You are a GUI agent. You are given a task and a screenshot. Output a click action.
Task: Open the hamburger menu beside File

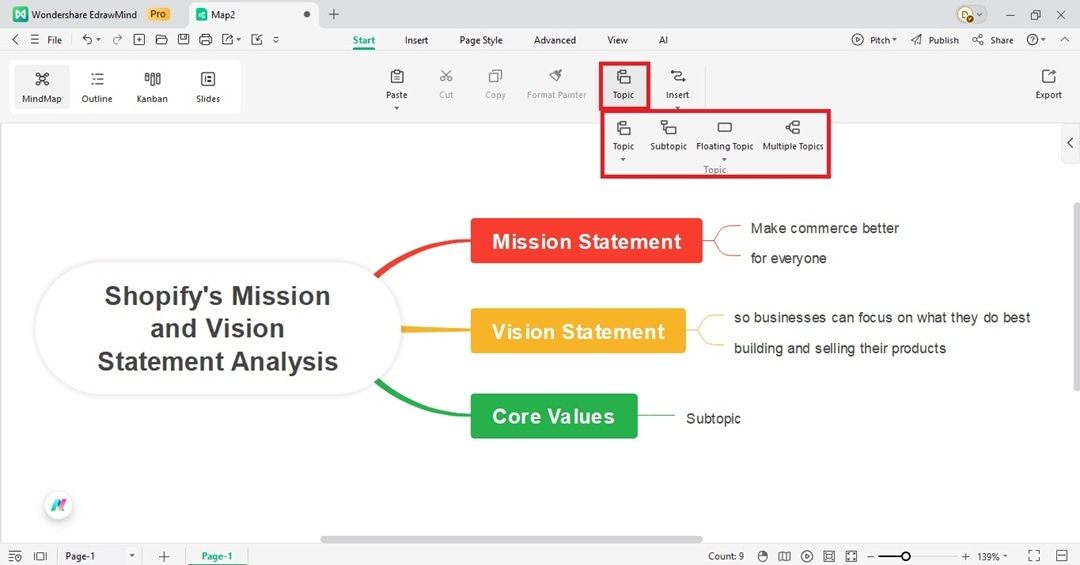[x=34, y=40]
